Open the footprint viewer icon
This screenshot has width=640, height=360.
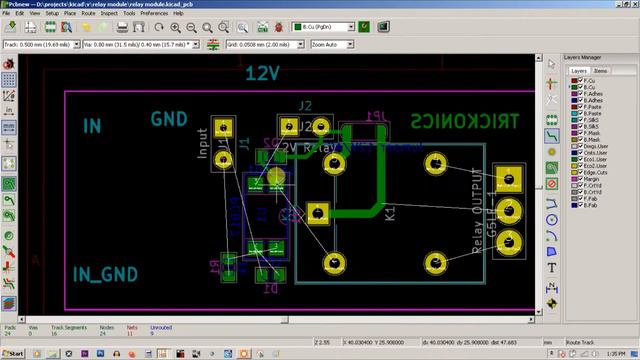coord(67,27)
